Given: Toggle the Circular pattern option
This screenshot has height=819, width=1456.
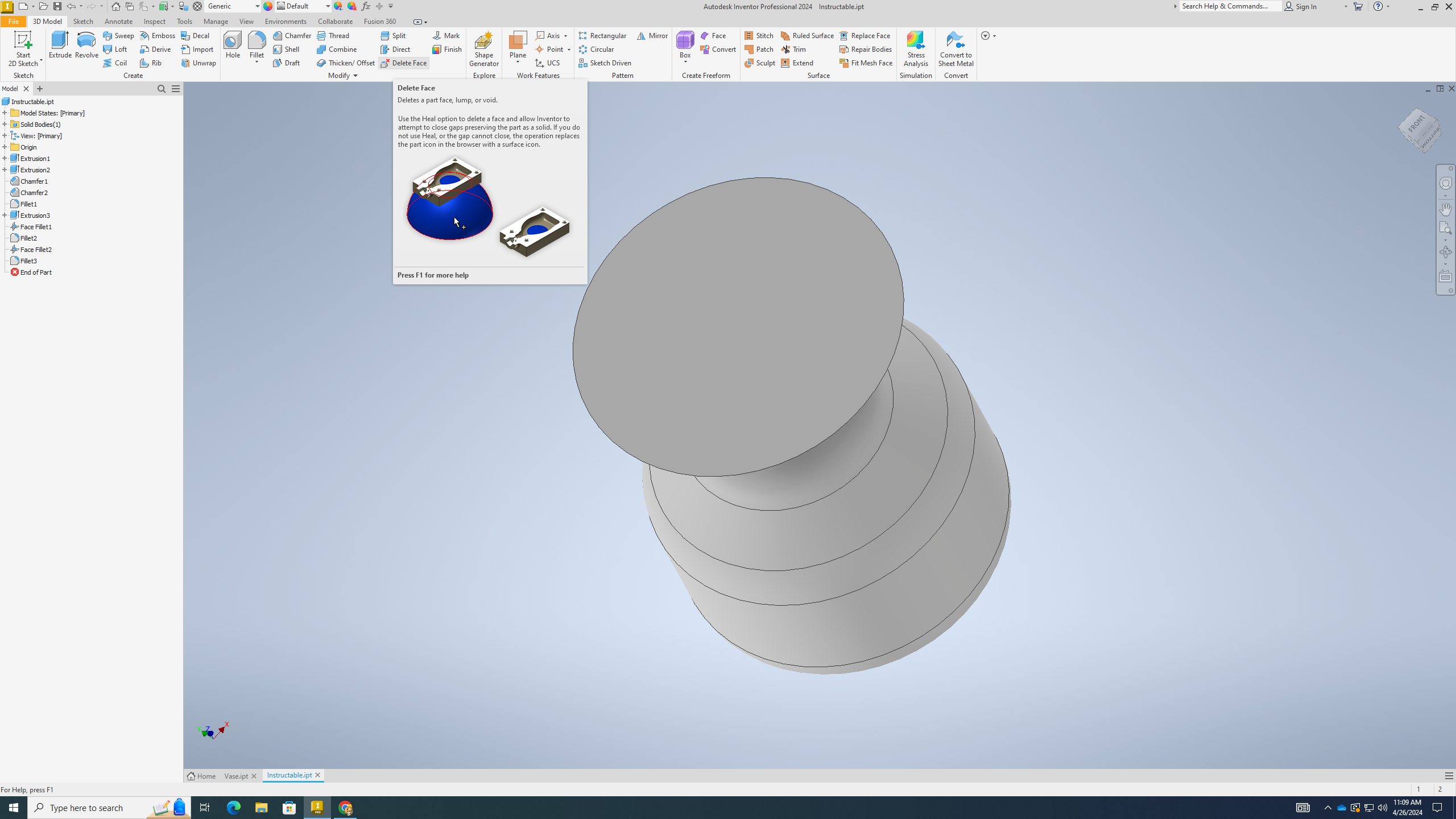Looking at the screenshot, I should (596, 49).
